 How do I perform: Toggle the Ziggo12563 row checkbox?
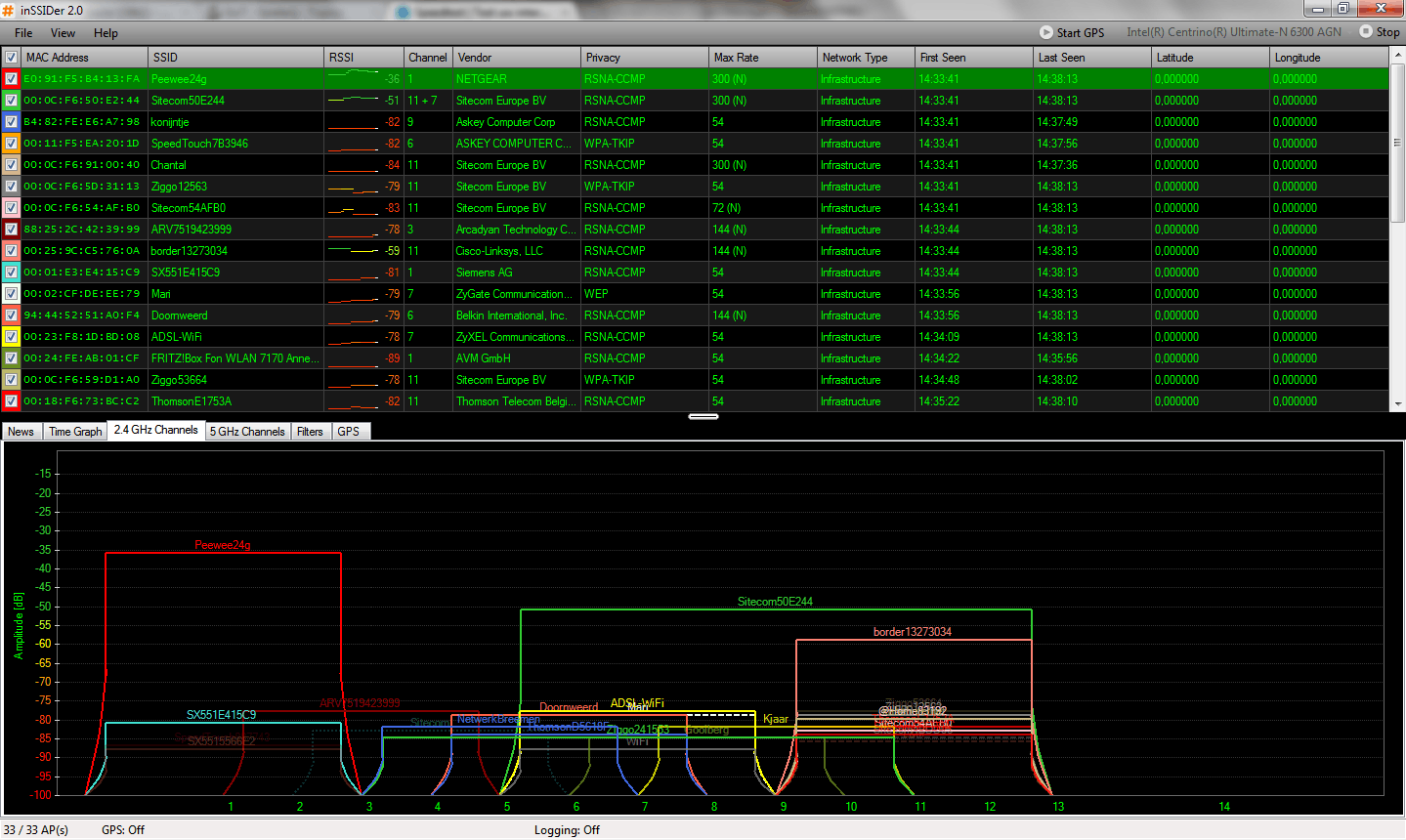coord(11,187)
